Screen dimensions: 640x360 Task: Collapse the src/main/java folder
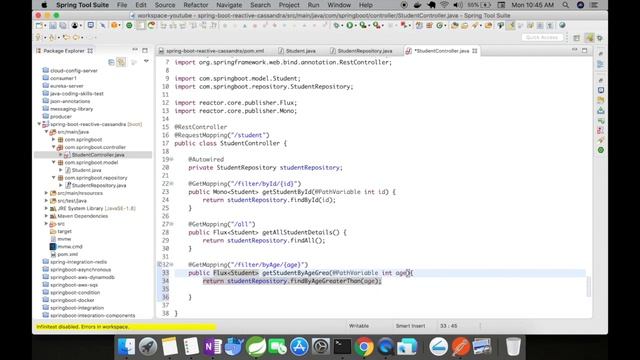pos(46,132)
